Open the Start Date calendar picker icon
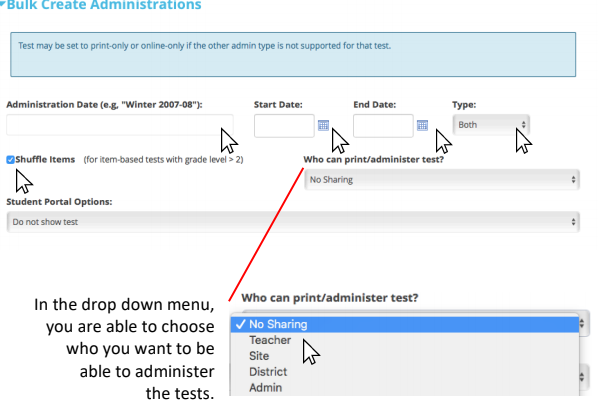The width and height of the screenshot is (598, 402). tap(323, 125)
